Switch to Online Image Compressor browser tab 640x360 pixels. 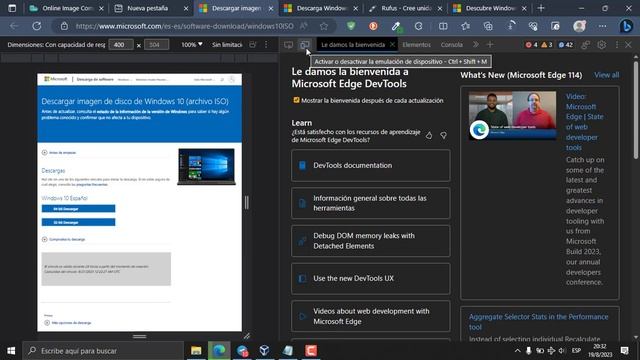pyautogui.click(x=66, y=8)
